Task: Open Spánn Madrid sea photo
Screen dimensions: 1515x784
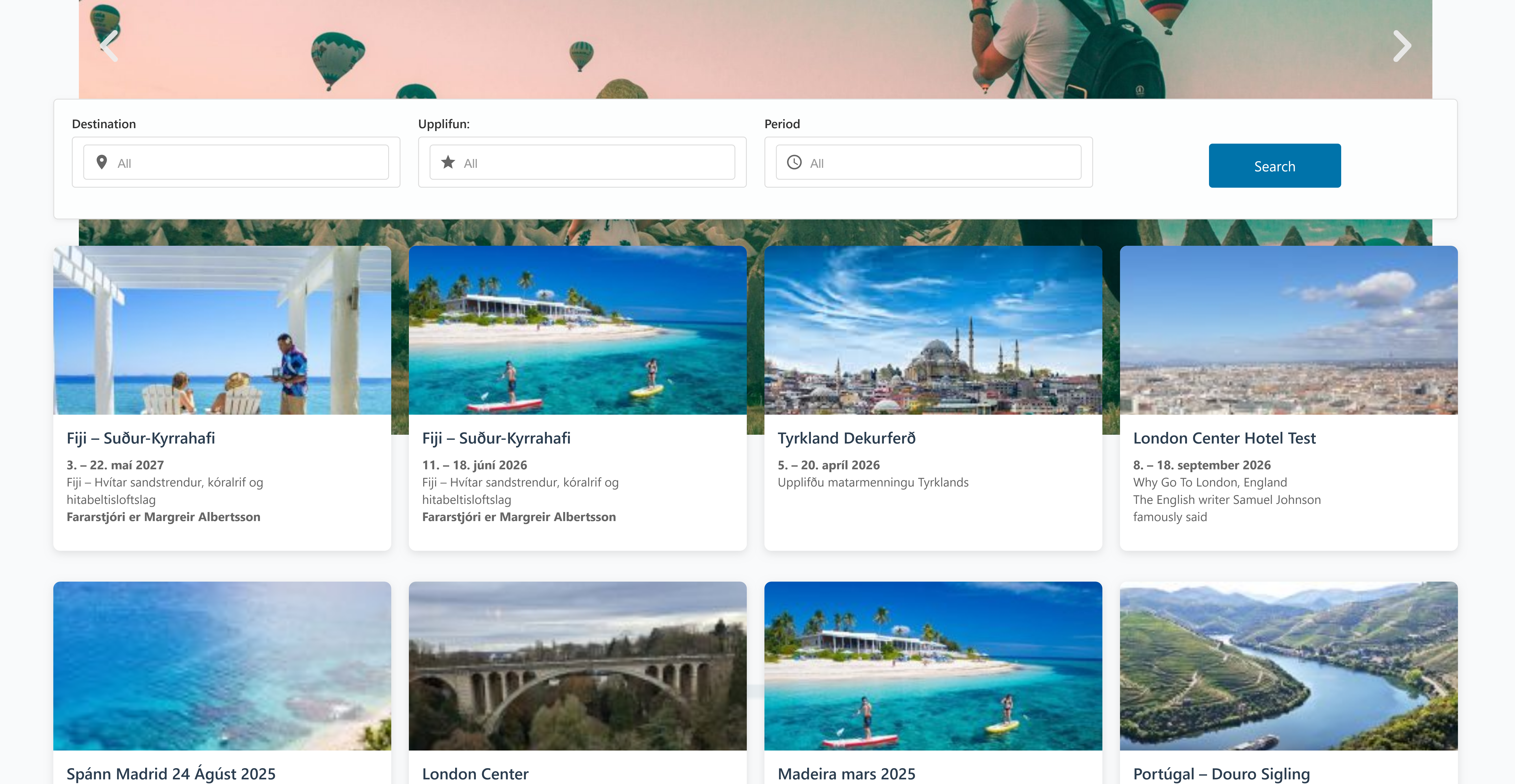Action: 222,666
